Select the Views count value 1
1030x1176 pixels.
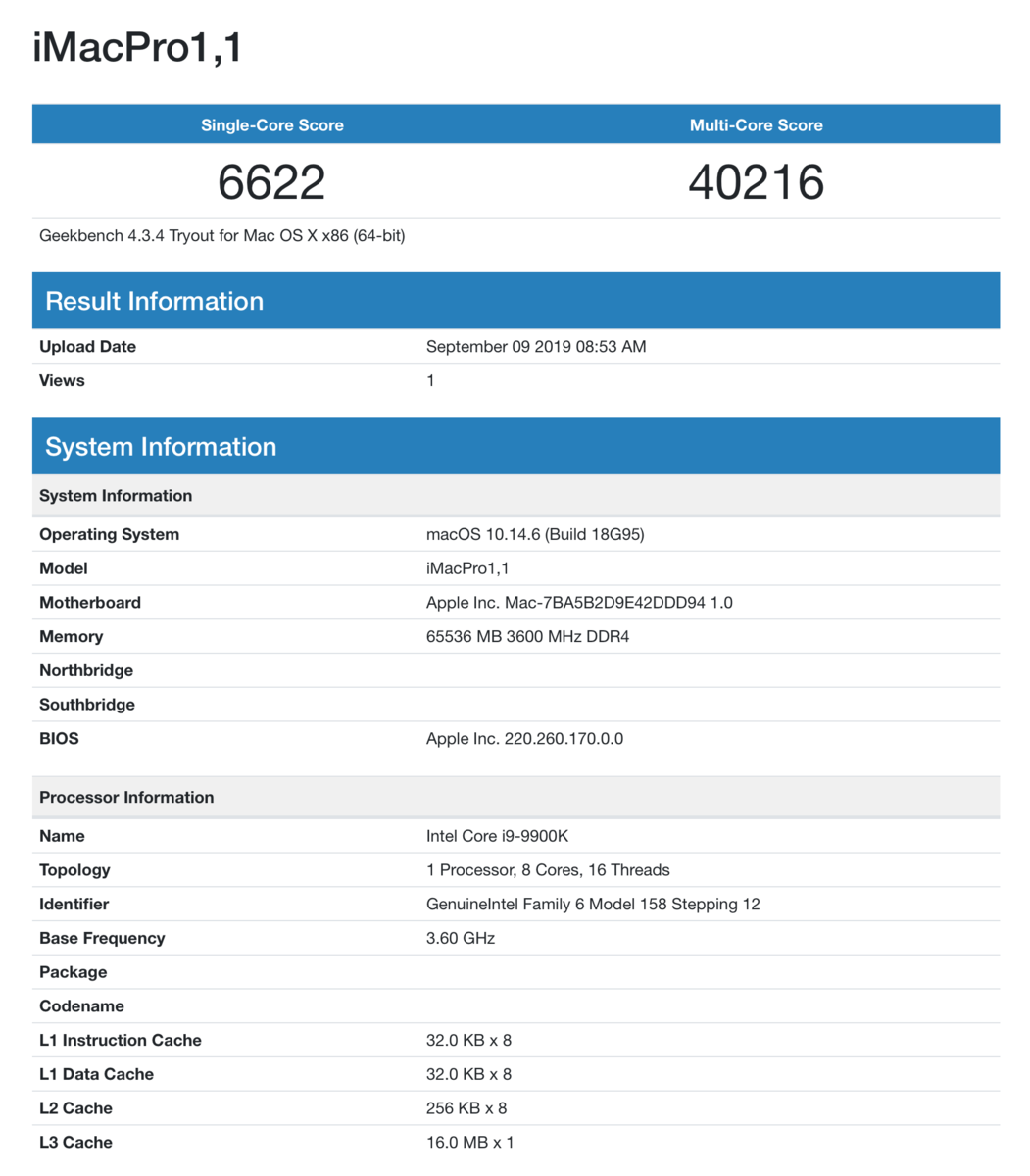(x=430, y=380)
